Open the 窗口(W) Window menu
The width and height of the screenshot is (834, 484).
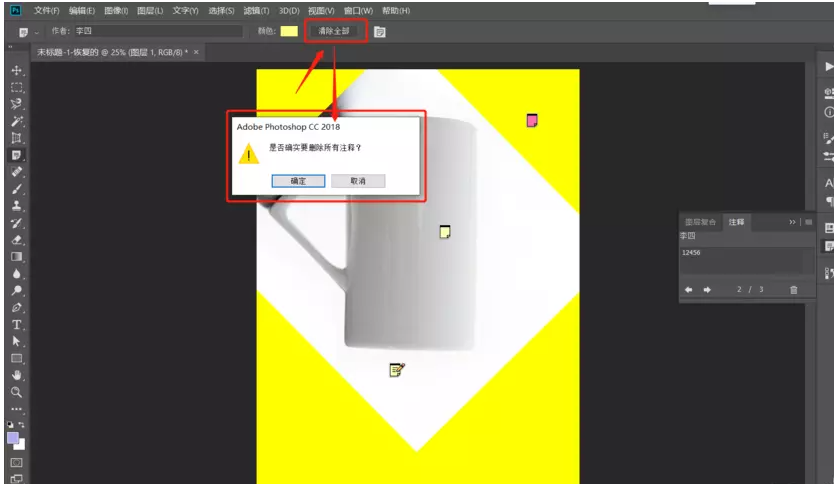click(358, 11)
